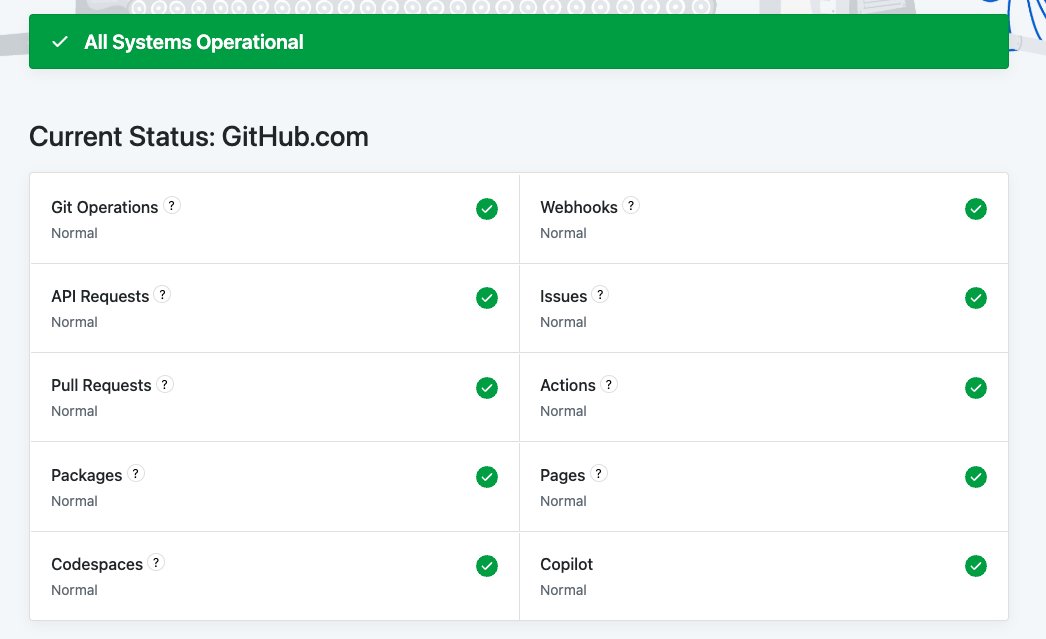
Task: Click the help icon beside Git Operations
Action: 171,205
